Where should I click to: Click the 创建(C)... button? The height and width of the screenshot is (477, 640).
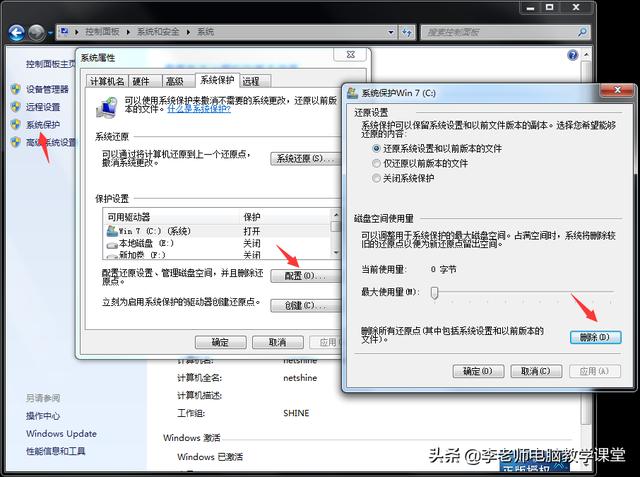click(x=305, y=305)
